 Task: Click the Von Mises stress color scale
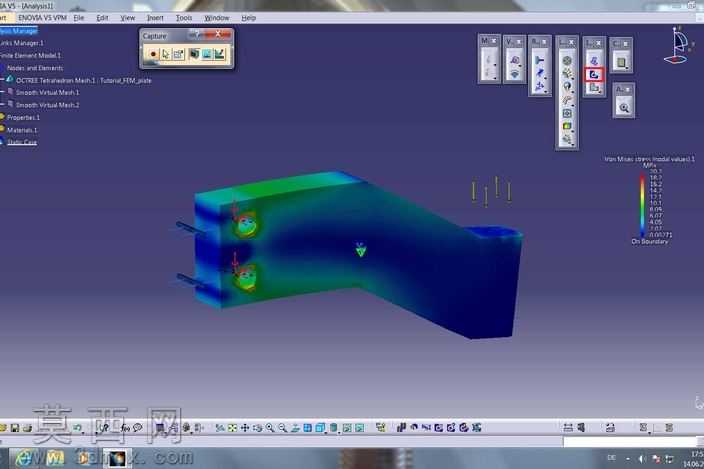coord(642,205)
